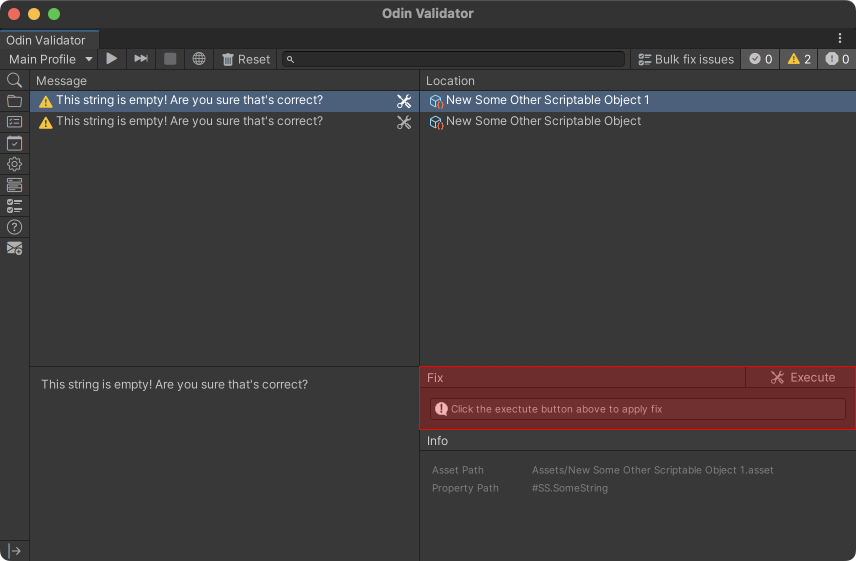
Task: Click the sidebar envelope feedback icon
Action: pyautogui.click(x=15, y=248)
